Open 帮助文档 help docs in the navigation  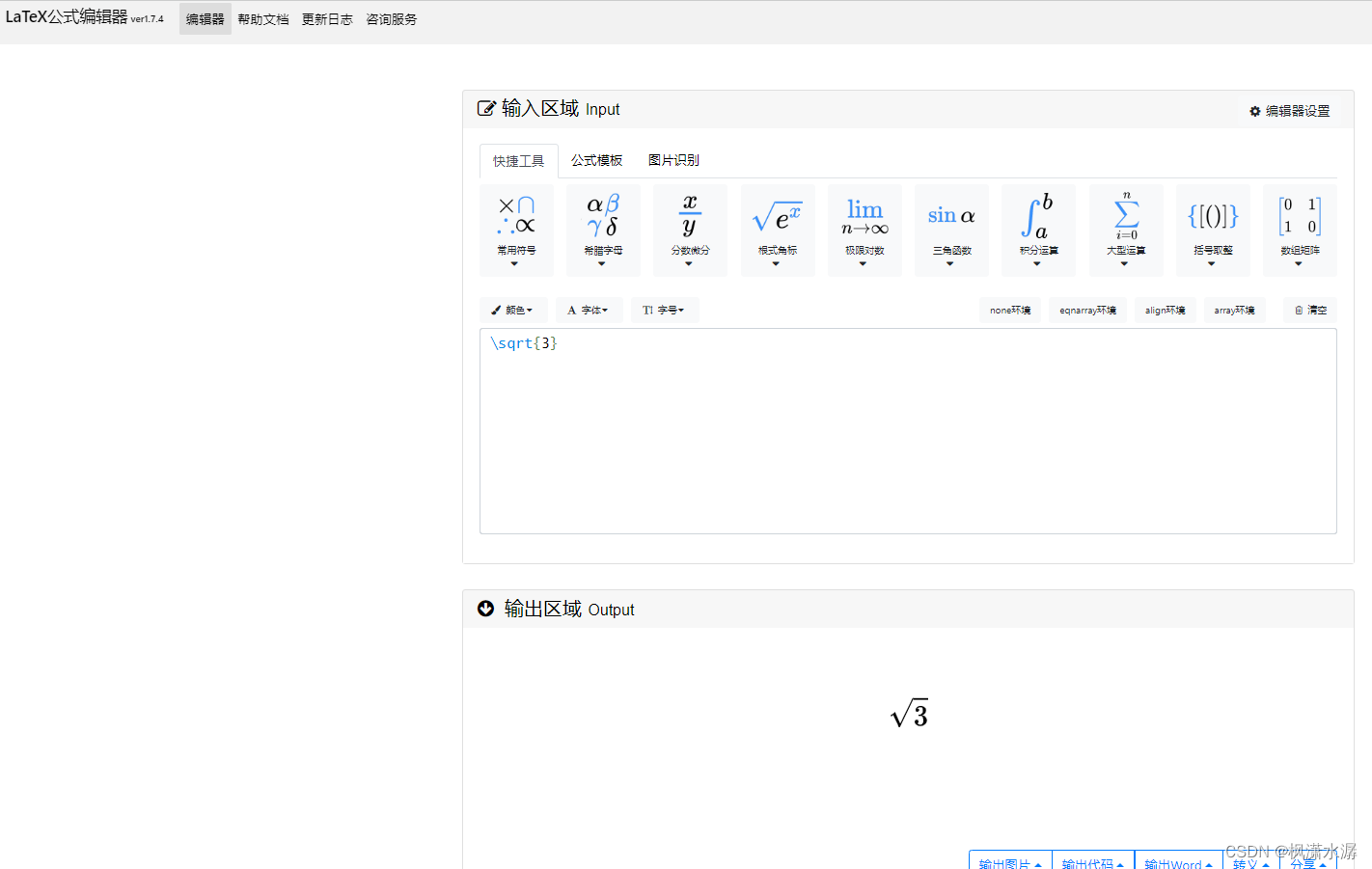(263, 19)
